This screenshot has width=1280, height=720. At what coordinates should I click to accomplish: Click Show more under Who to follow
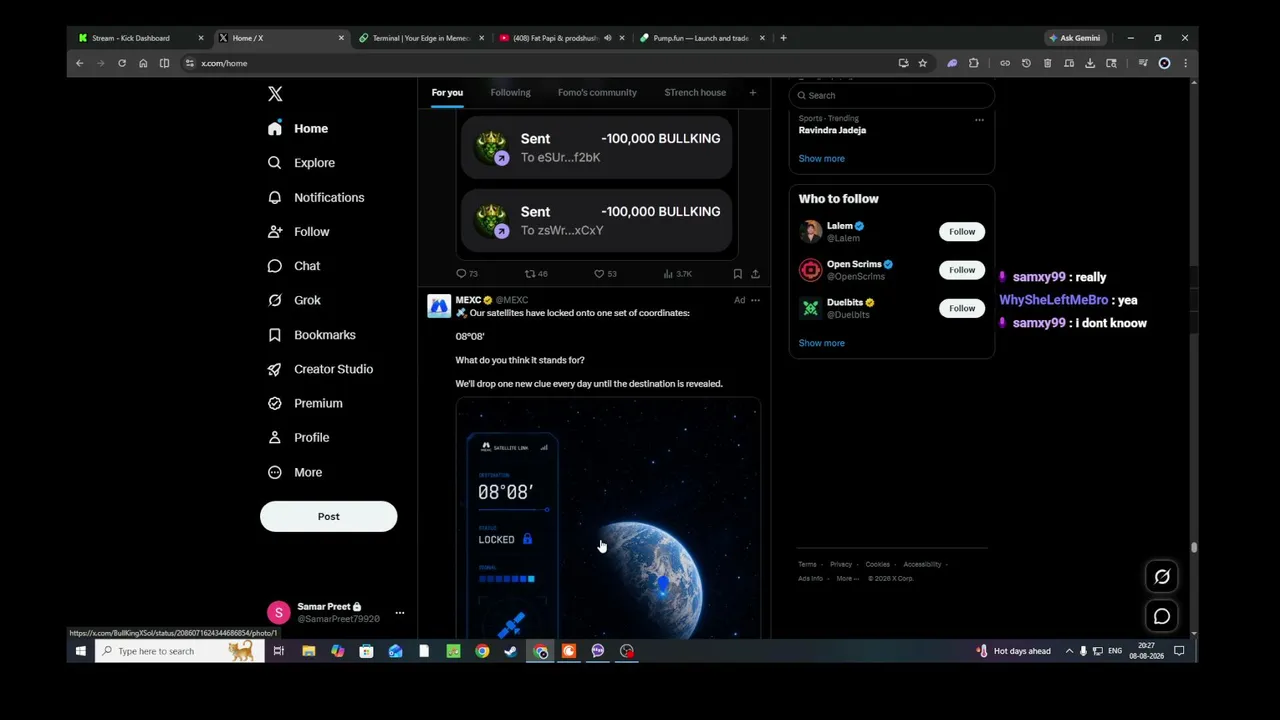coord(821,343)
